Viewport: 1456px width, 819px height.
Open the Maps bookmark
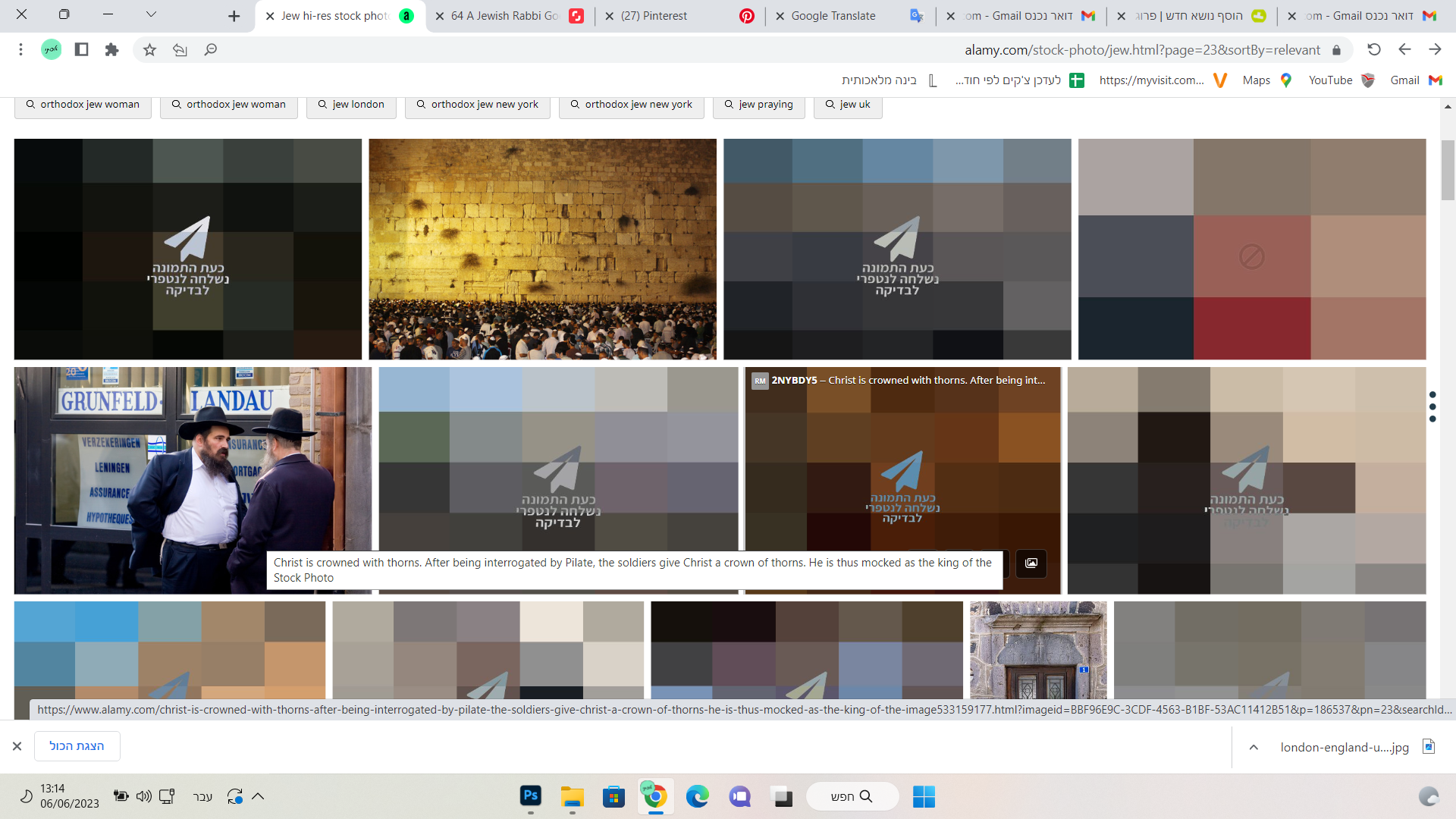1266,80
